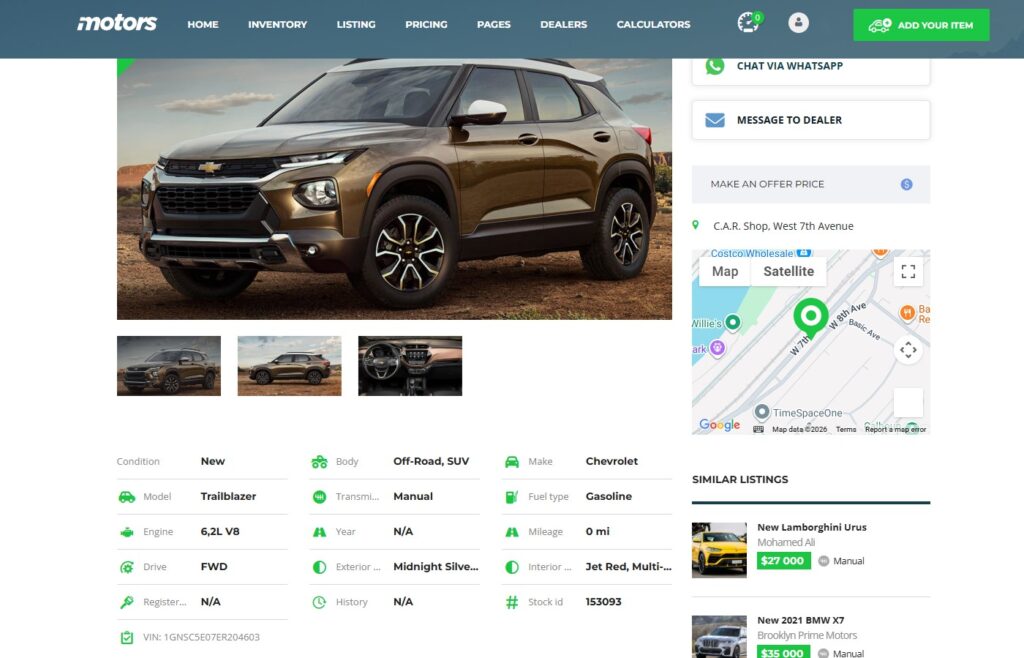Expand the Pages navigation menu
Viewport: 1024px width, 658px height.
tap(493, 24)
